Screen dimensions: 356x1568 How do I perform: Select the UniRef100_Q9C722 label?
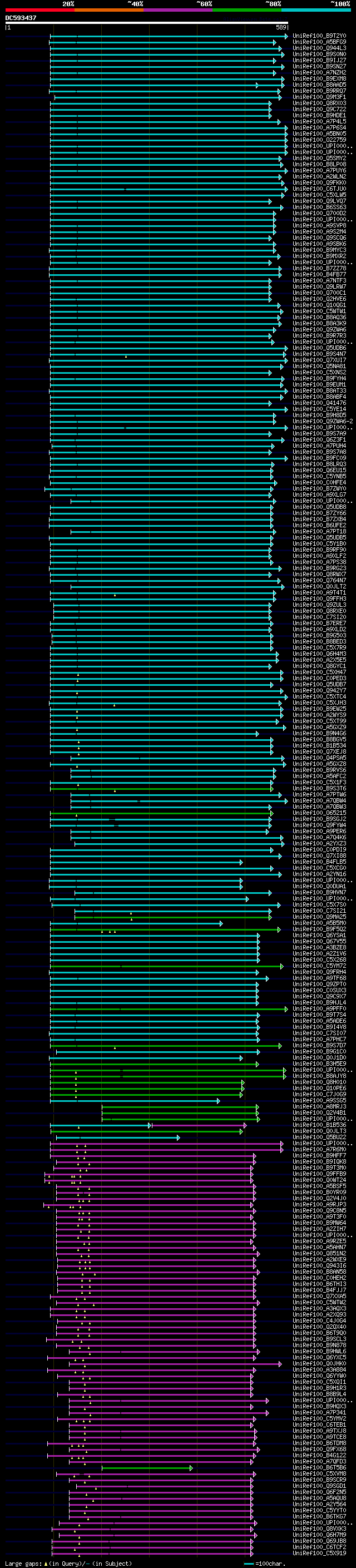[319, 109]
